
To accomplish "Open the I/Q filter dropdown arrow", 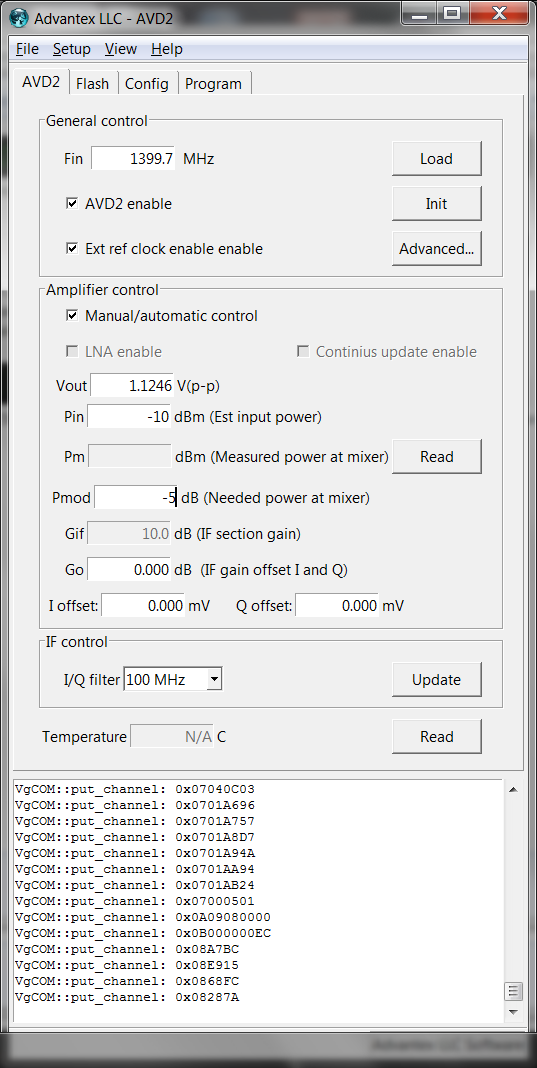I will pos(214,679).
